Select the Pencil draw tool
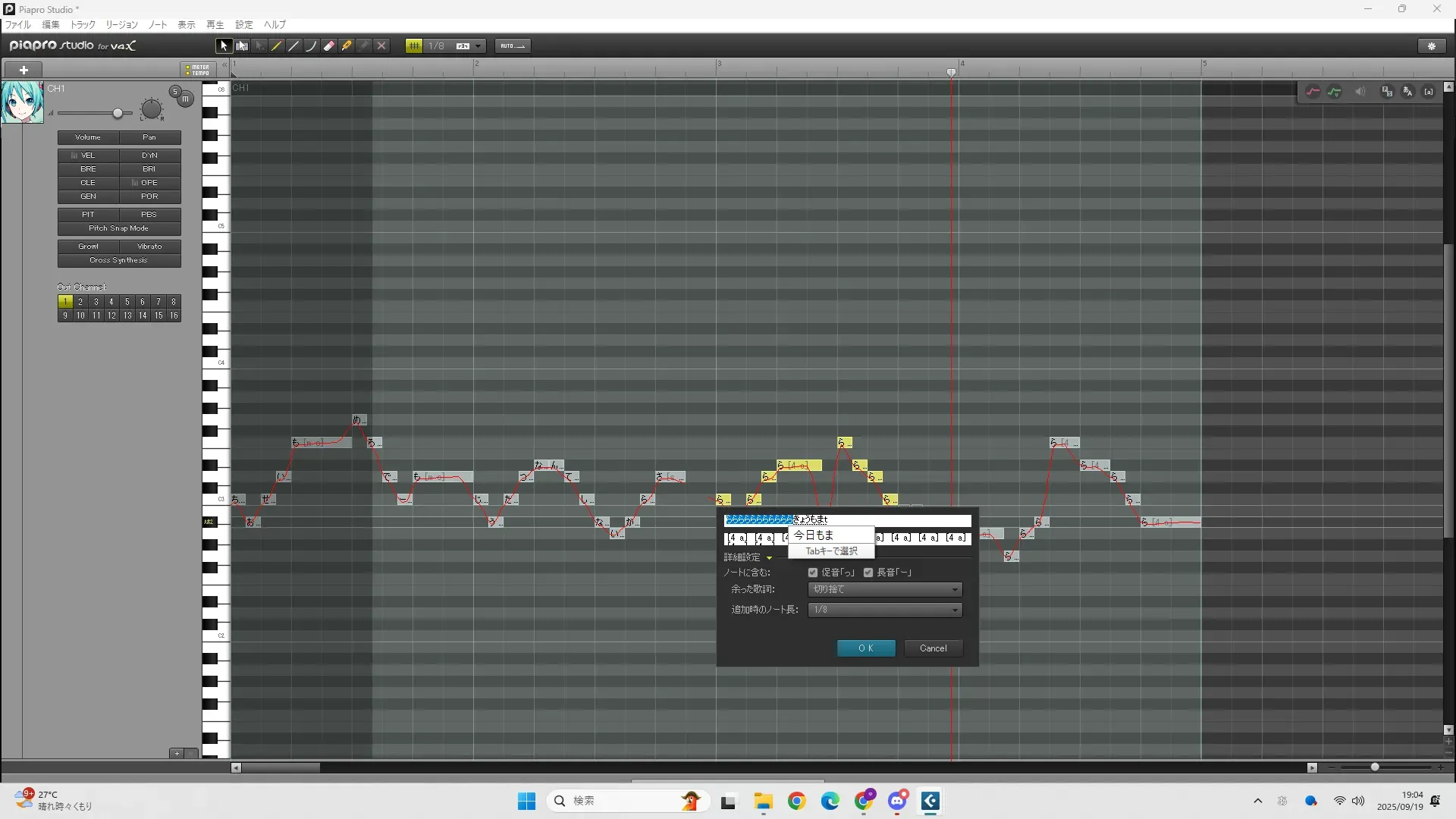The width and height of the screenshot is (1456, 819). coord(277,46)
